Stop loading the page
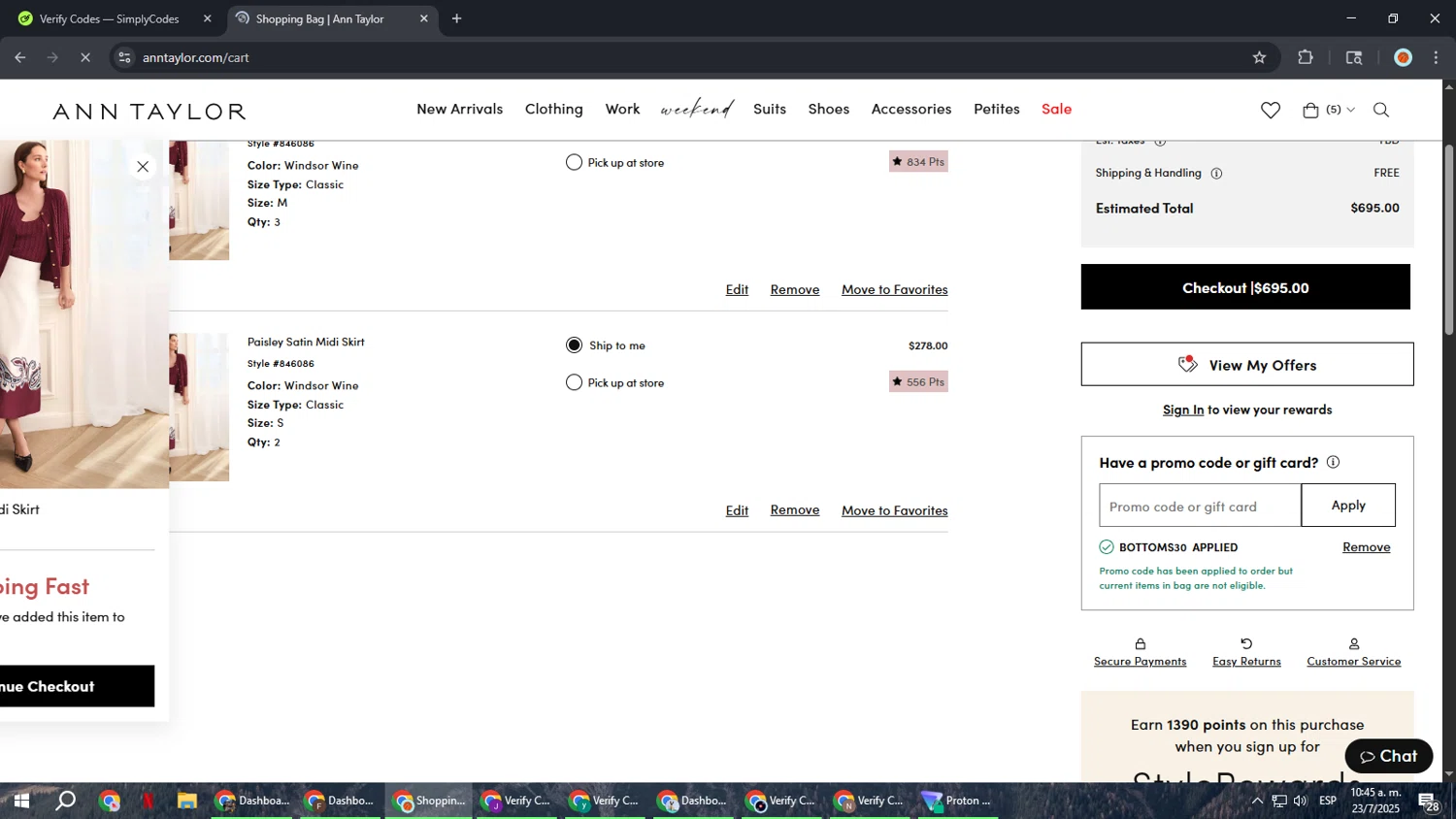The height and width of the screenshot is (819, 1456). pos(84,57)
